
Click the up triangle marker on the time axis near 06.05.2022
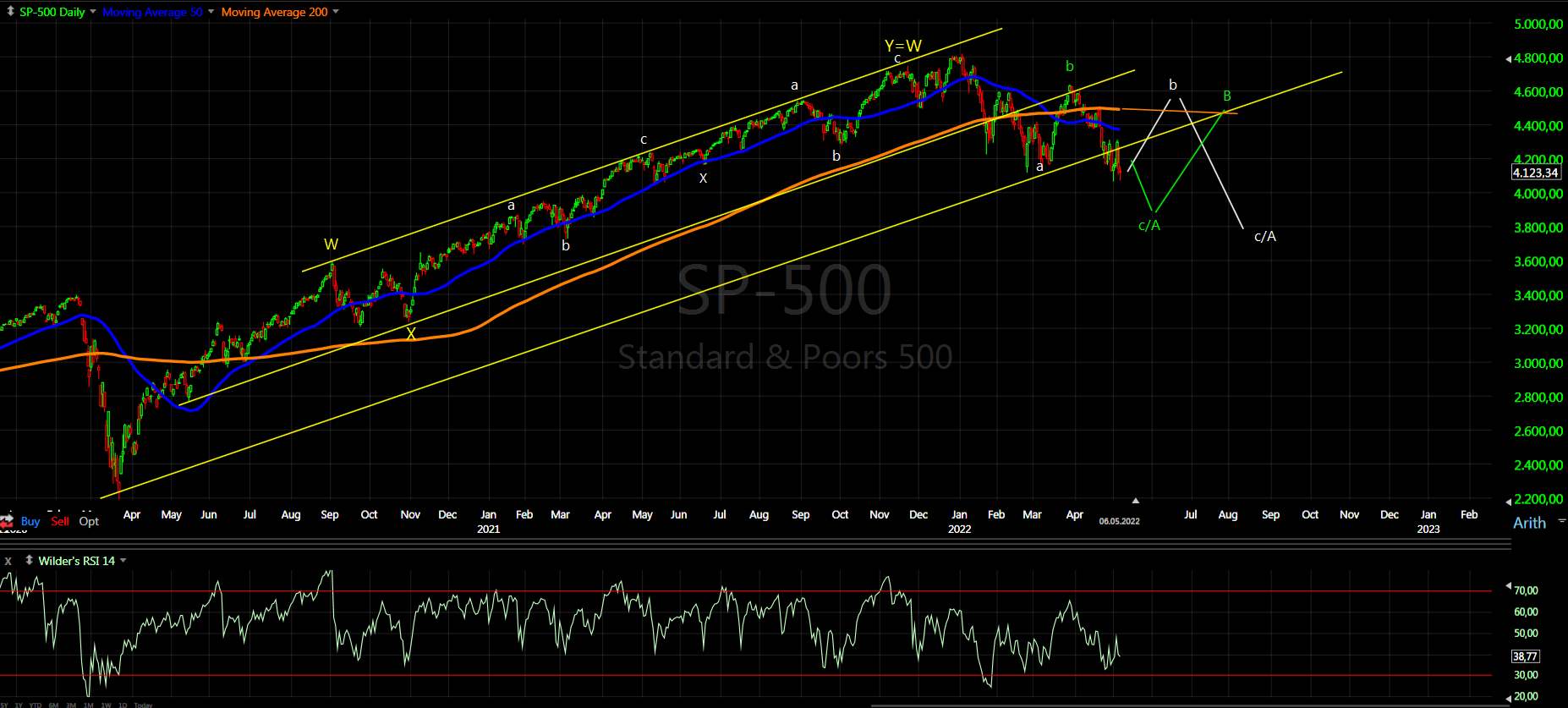(x=1136, y=501)
